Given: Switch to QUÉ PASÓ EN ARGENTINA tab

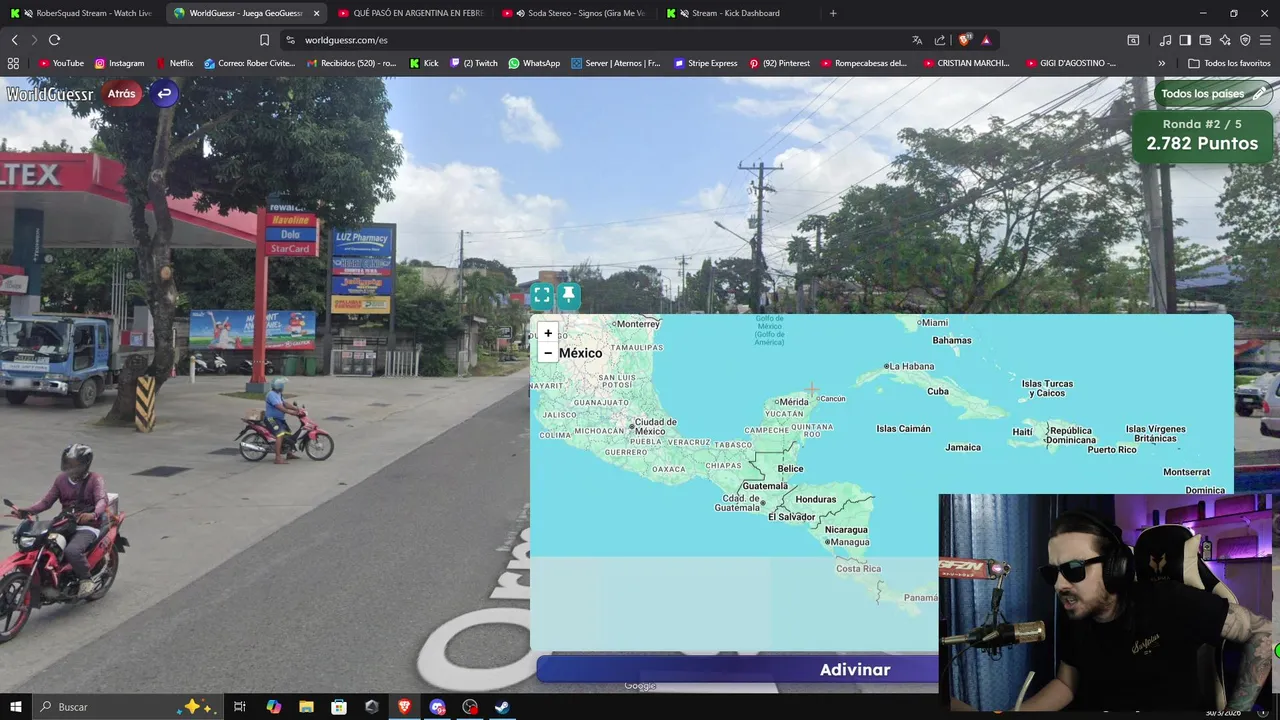Looking at the screenshot, I should tap(410, 13).
